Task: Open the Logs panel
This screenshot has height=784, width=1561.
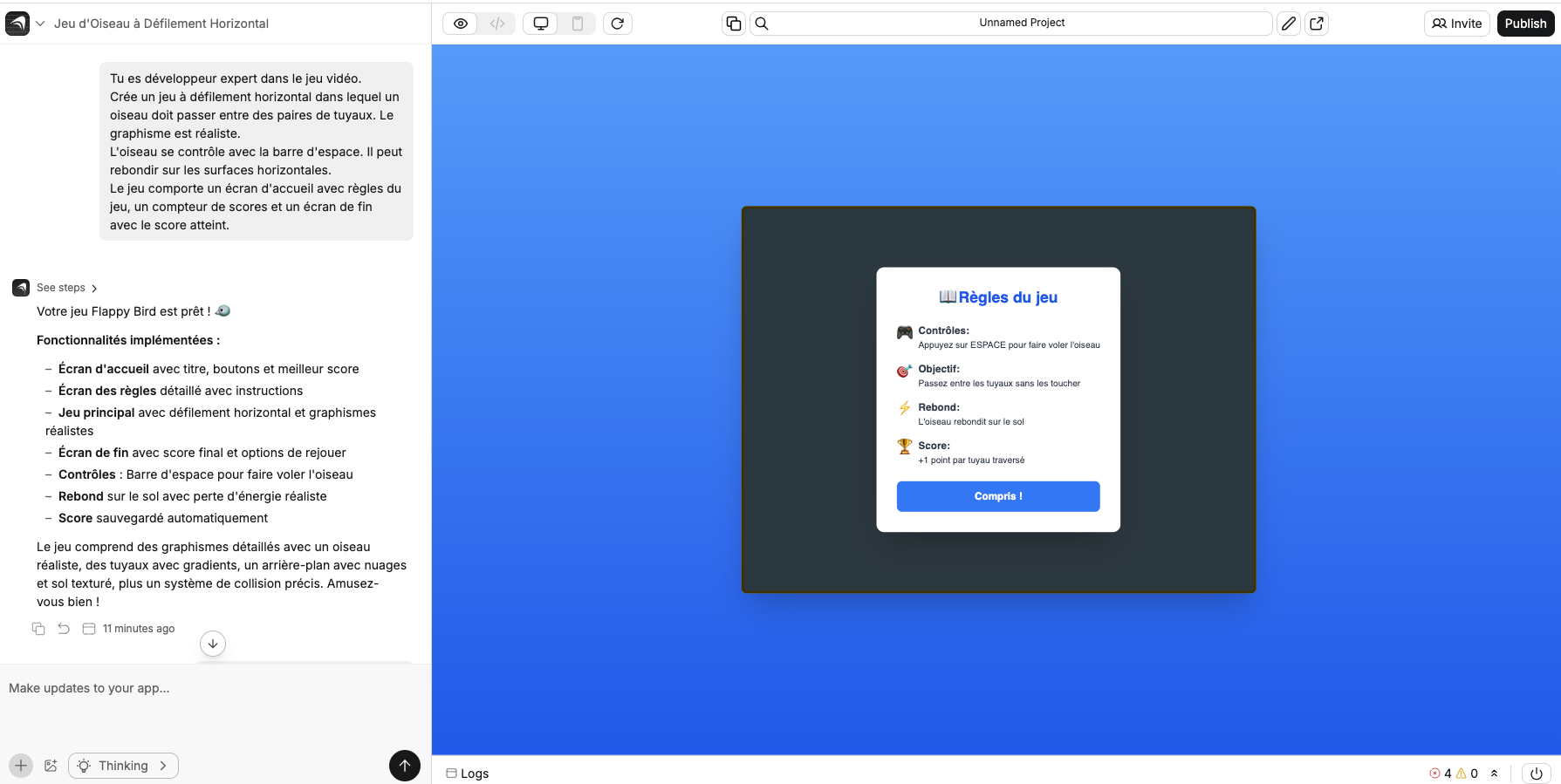Action: pos(468,774)
